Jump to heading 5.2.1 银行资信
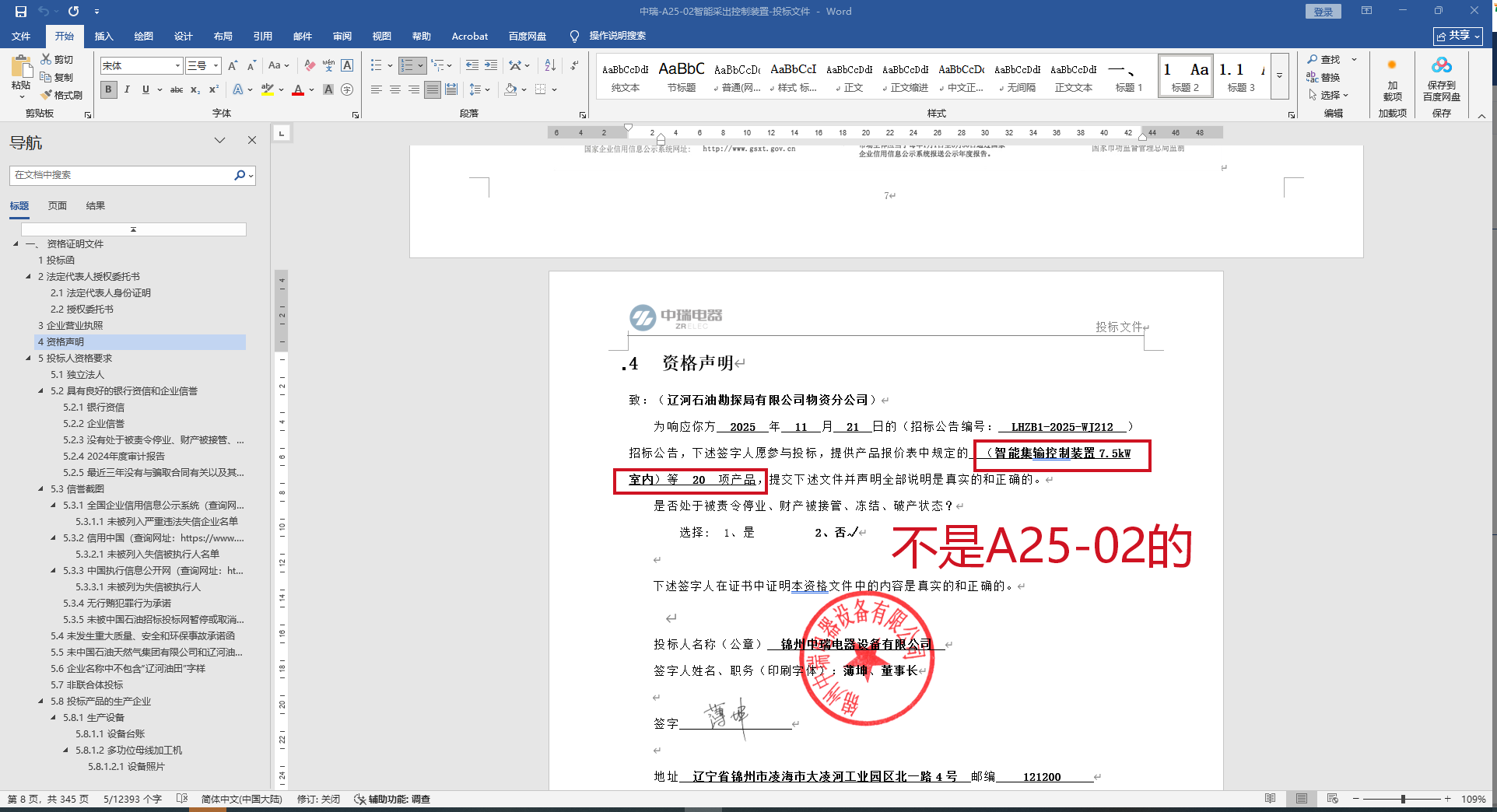 [93, 408]
